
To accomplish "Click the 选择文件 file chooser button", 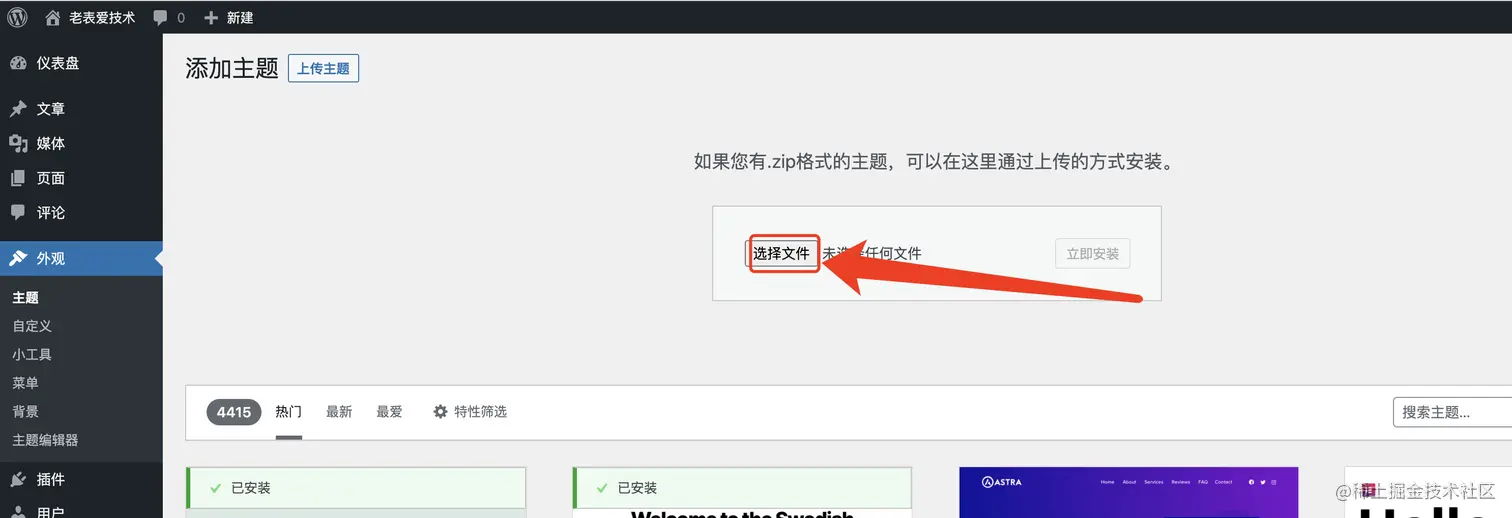I will (x=782, y=253).
